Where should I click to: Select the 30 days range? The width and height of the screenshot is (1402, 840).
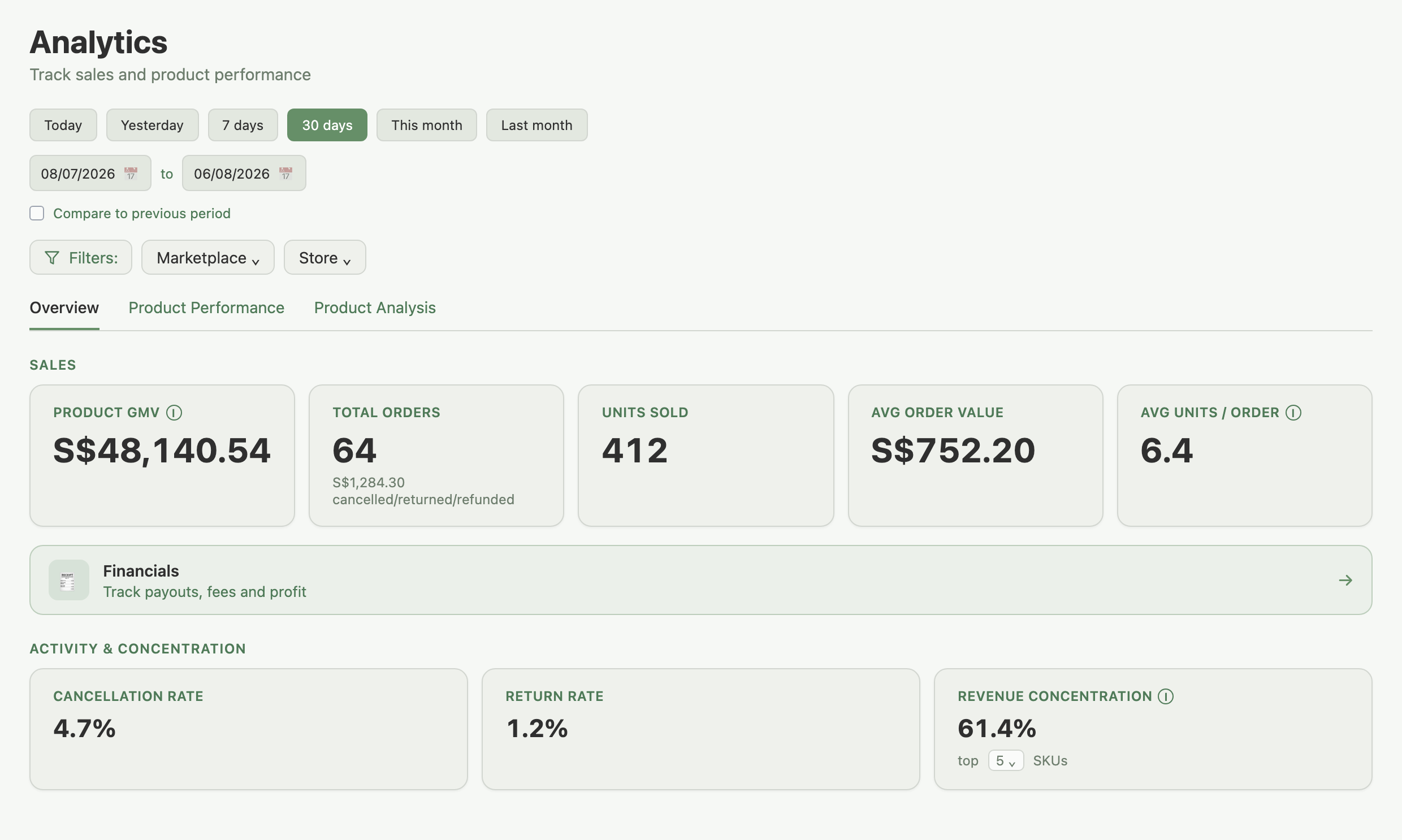pos(327,125)
